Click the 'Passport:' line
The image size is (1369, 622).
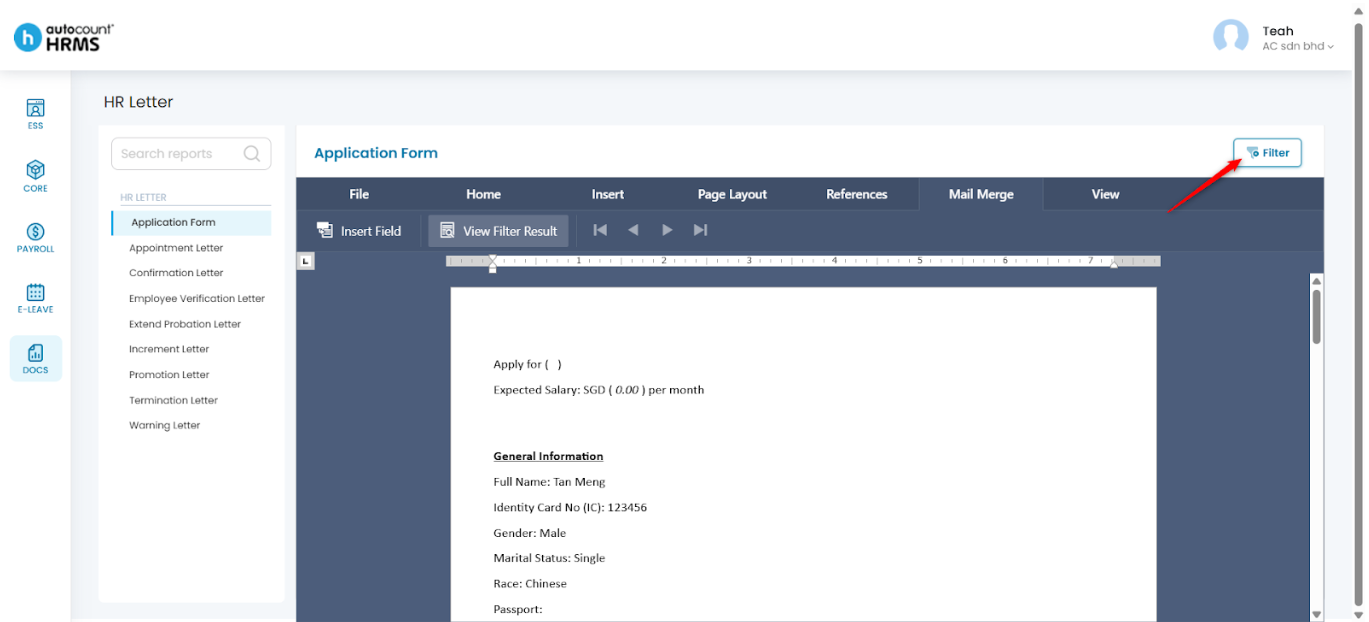(517, 609)
